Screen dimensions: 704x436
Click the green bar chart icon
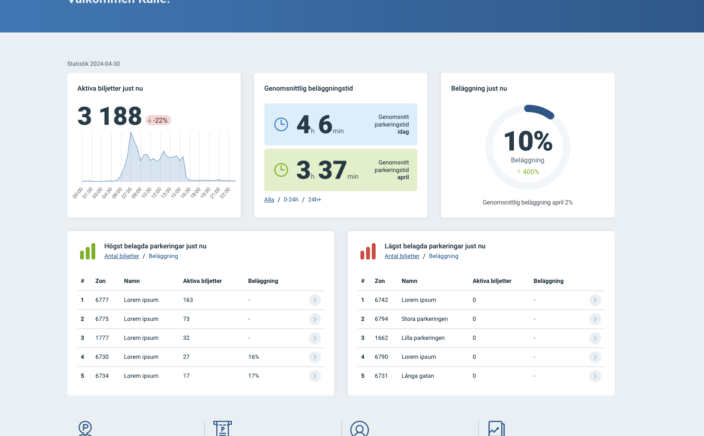[x=88, y=251]
